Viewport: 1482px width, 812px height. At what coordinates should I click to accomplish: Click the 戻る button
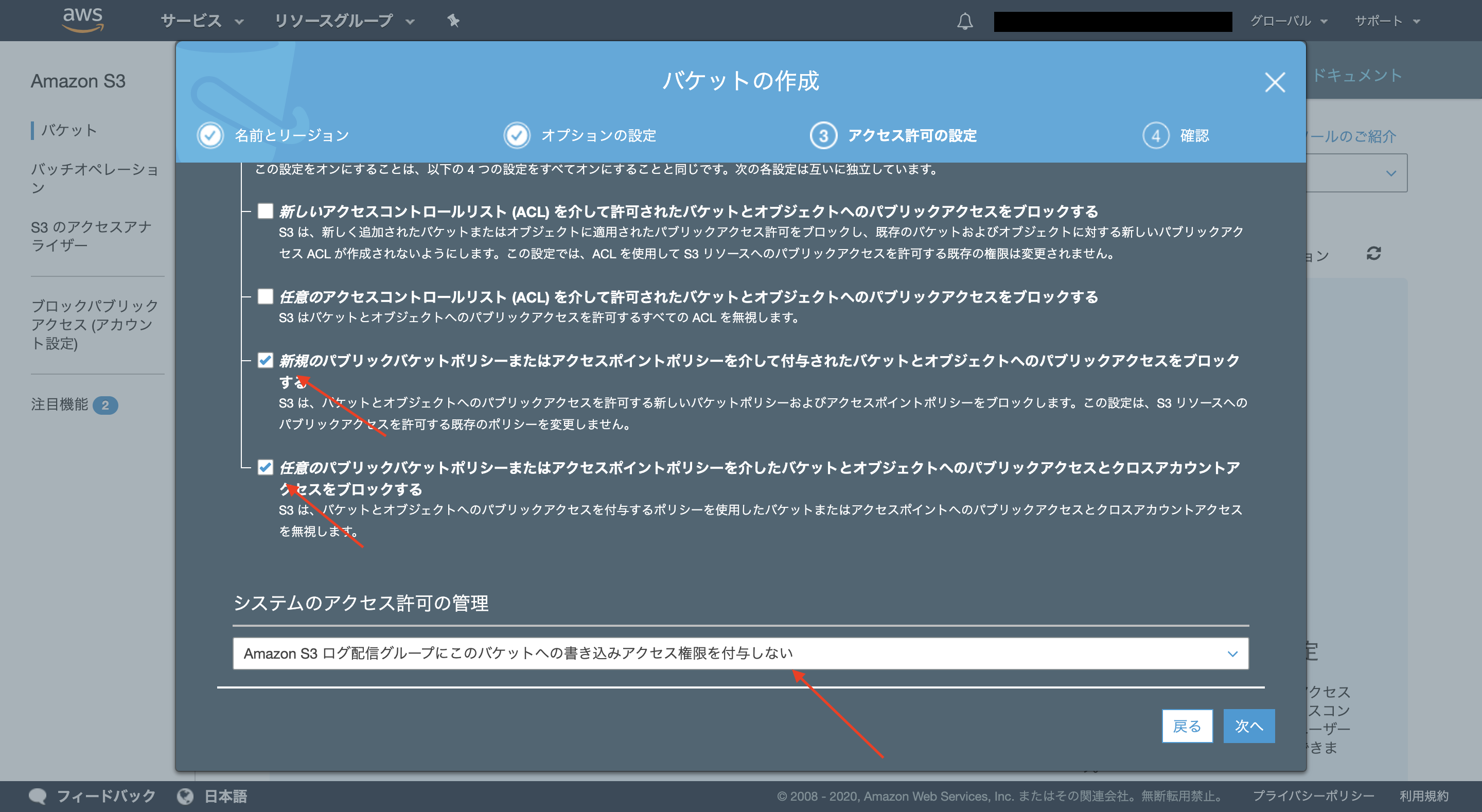(1187, 726)
